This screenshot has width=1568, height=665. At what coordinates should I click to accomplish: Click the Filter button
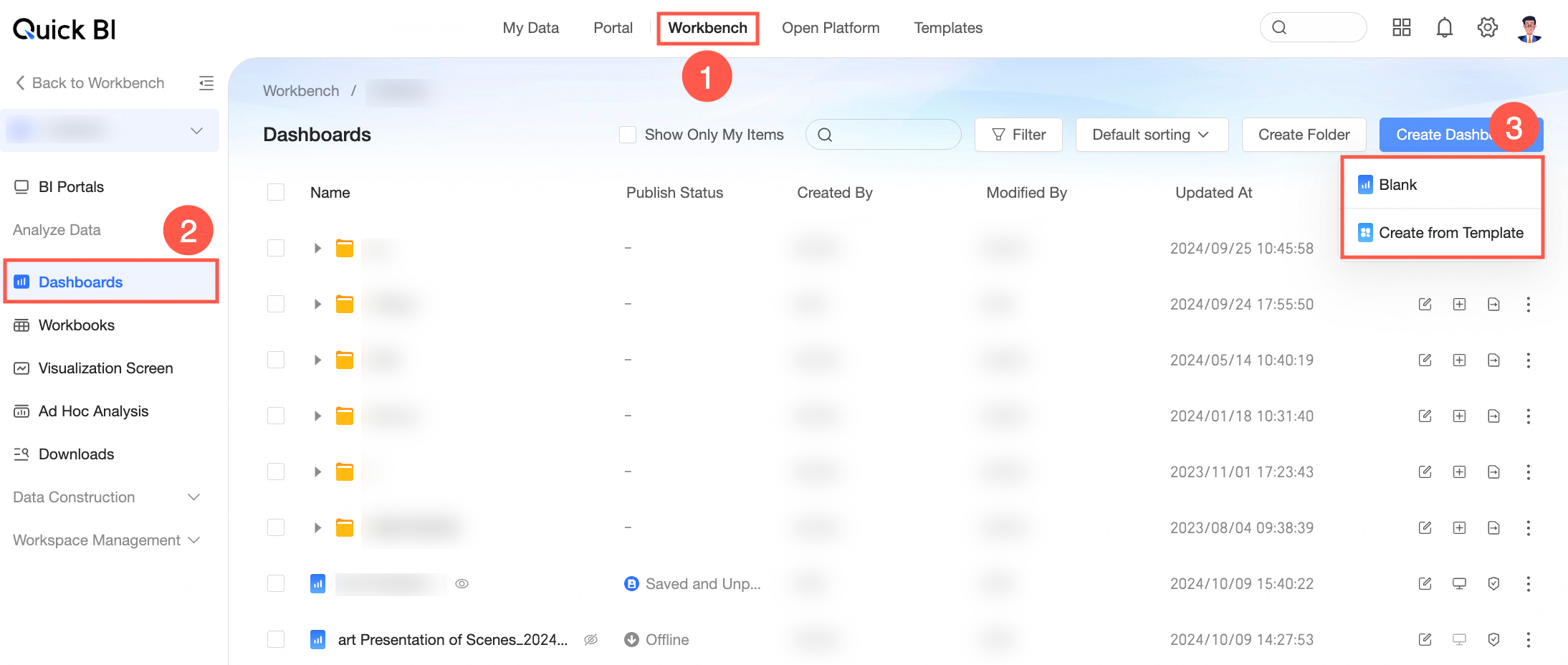pyautogui.click(x=1018, y=135)
